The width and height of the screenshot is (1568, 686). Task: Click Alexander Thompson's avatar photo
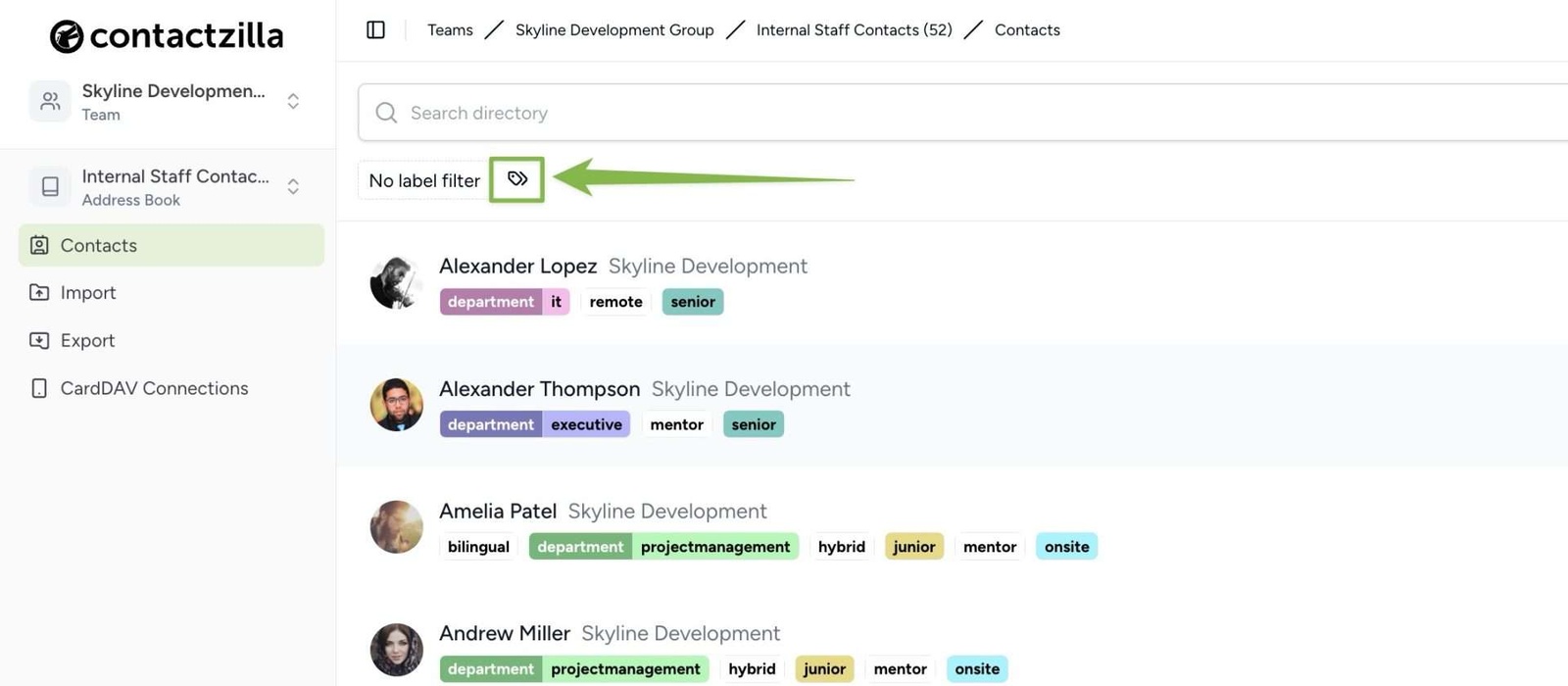[x=397, y=405]
